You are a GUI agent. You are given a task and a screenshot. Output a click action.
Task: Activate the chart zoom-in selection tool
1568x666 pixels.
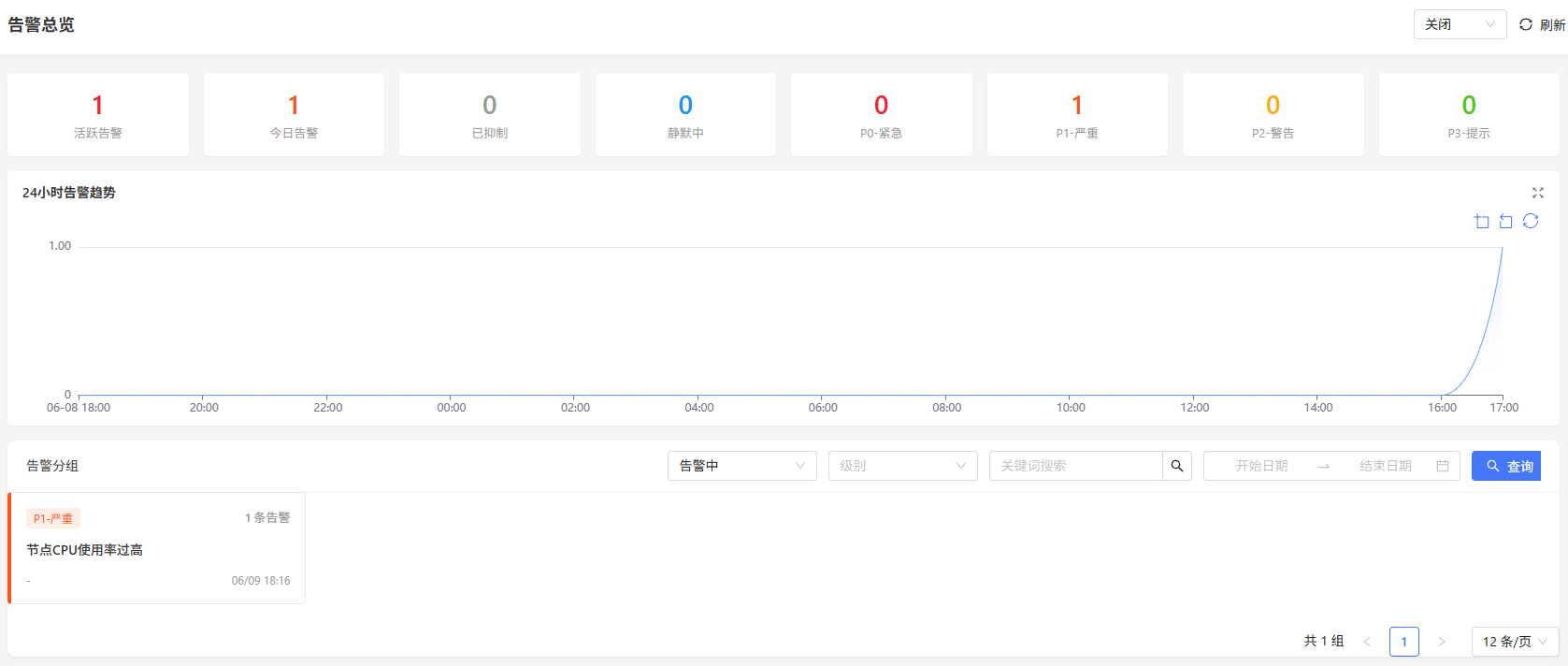[x=1482, y=222]
